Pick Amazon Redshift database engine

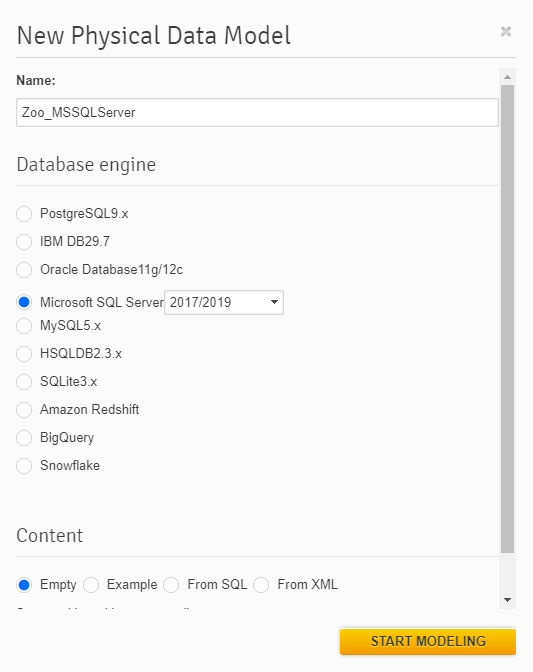[24, 410]
